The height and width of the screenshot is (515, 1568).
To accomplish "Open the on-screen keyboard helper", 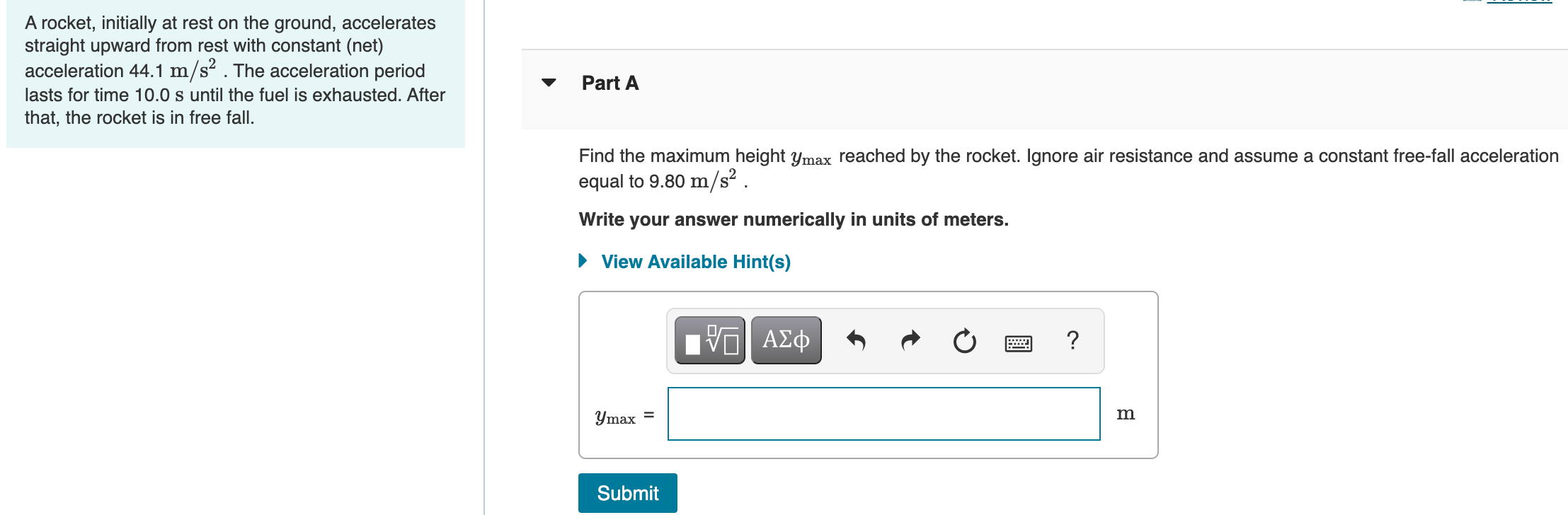I will (x=1019, y=342).
